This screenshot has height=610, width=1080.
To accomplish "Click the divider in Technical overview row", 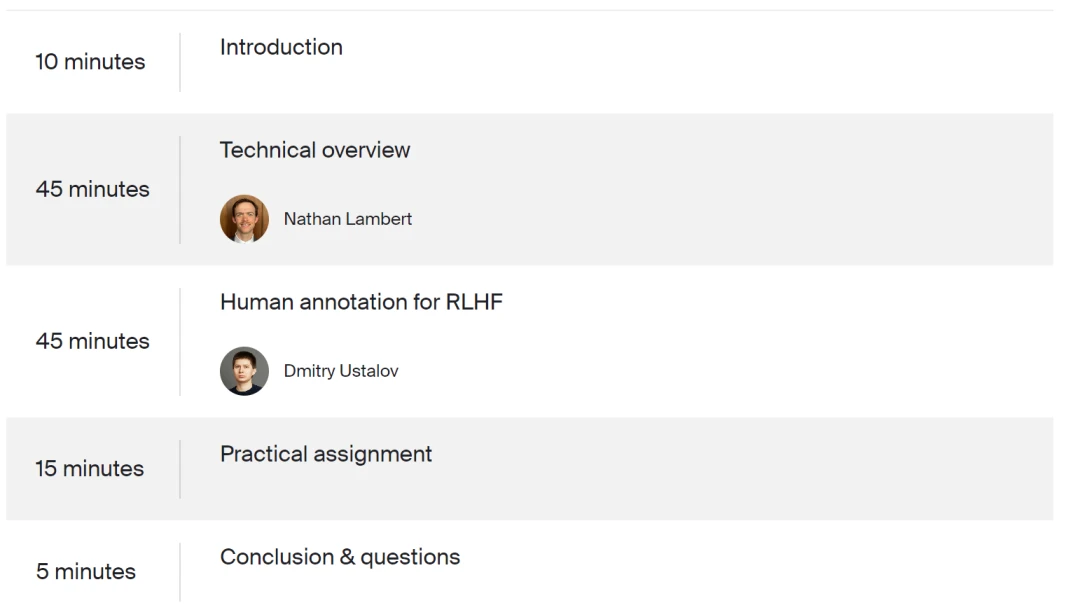I will point(180,189).
